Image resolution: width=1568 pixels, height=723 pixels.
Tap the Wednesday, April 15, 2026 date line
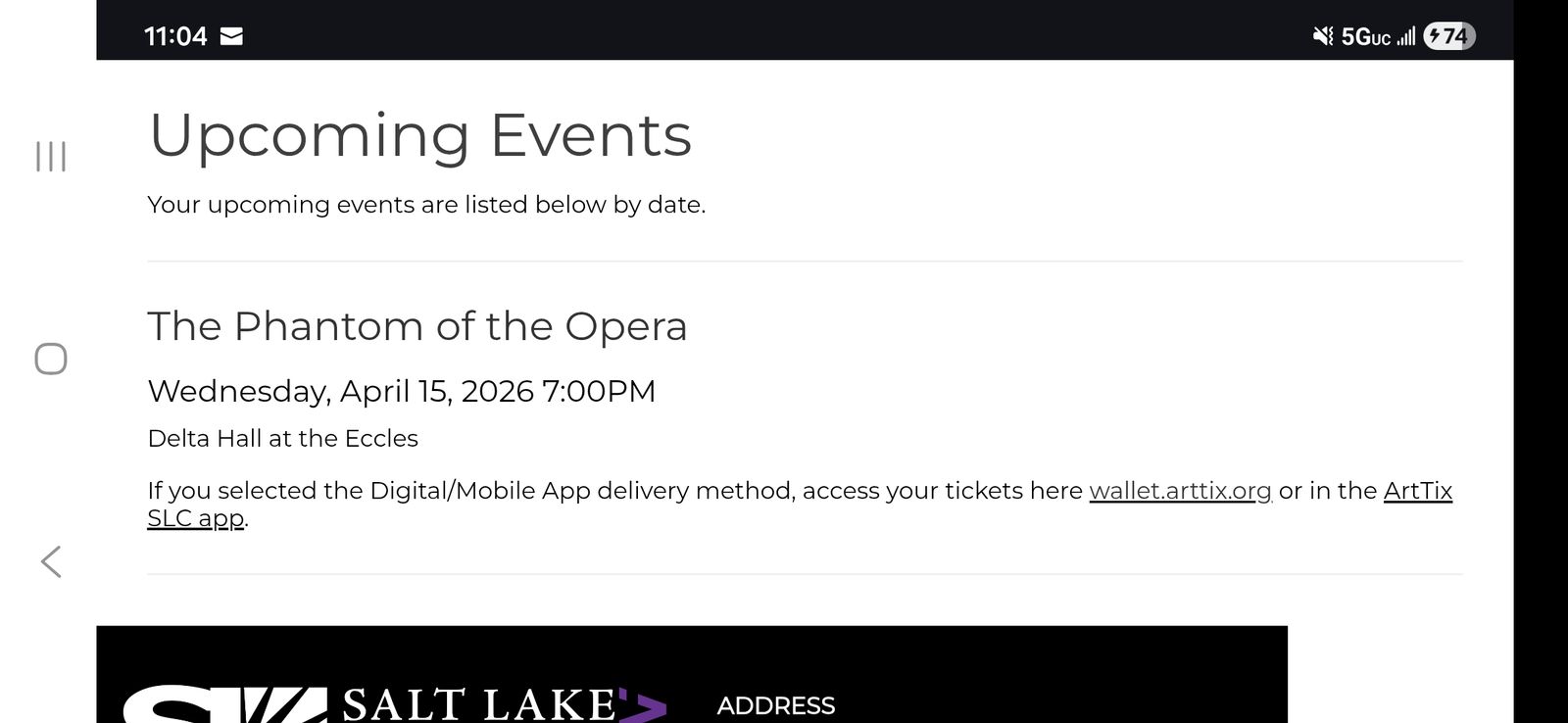click(401, 391)
